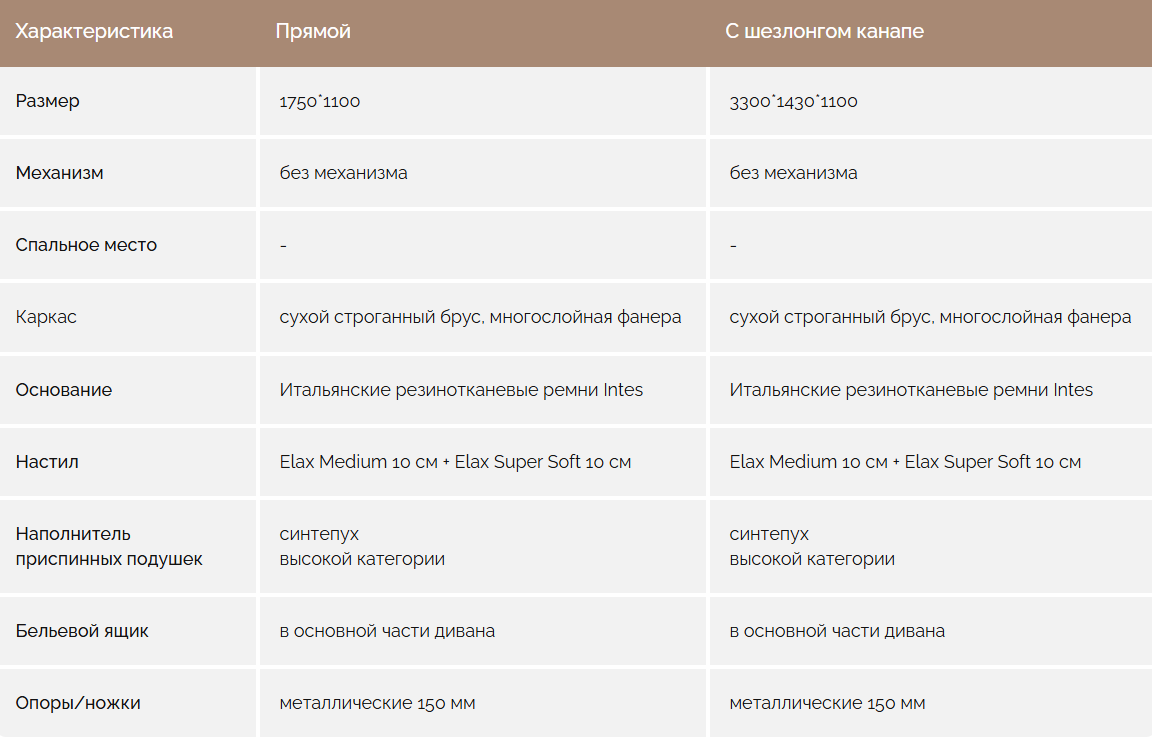1152x739 pixels.
Task: Select "без механизма" in the Прямой column
Action: click(343, 173)
